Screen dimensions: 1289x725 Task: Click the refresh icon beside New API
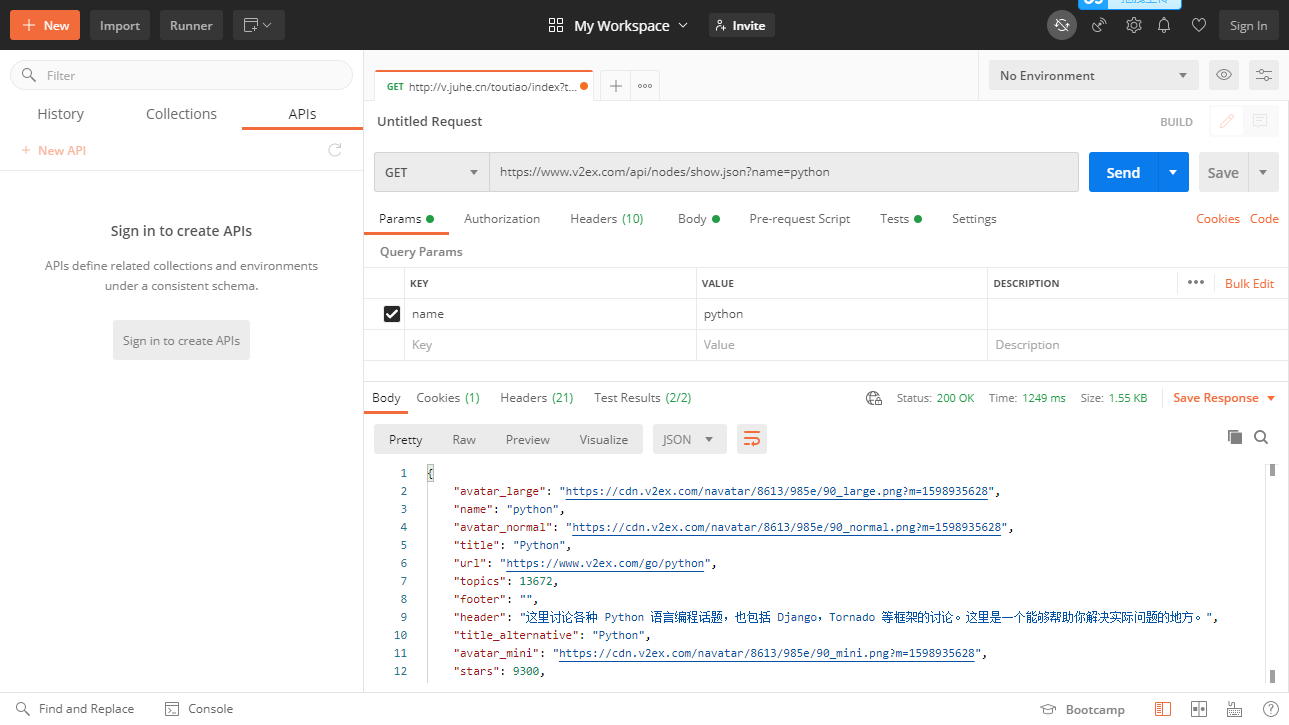click(335, 150)
